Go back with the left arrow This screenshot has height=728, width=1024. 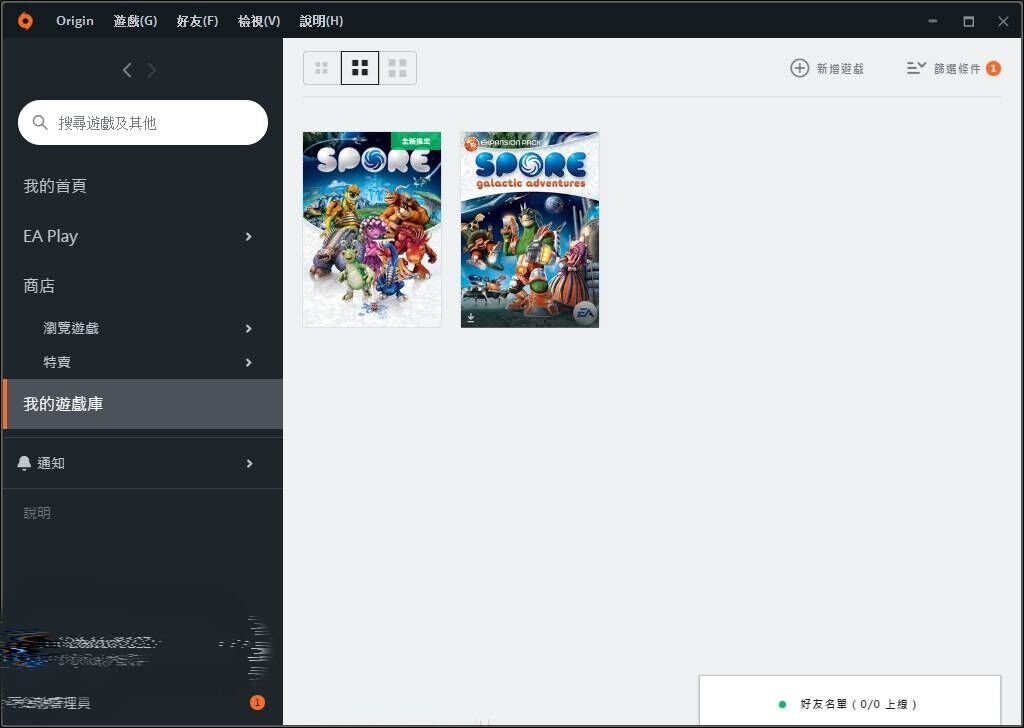127,70
